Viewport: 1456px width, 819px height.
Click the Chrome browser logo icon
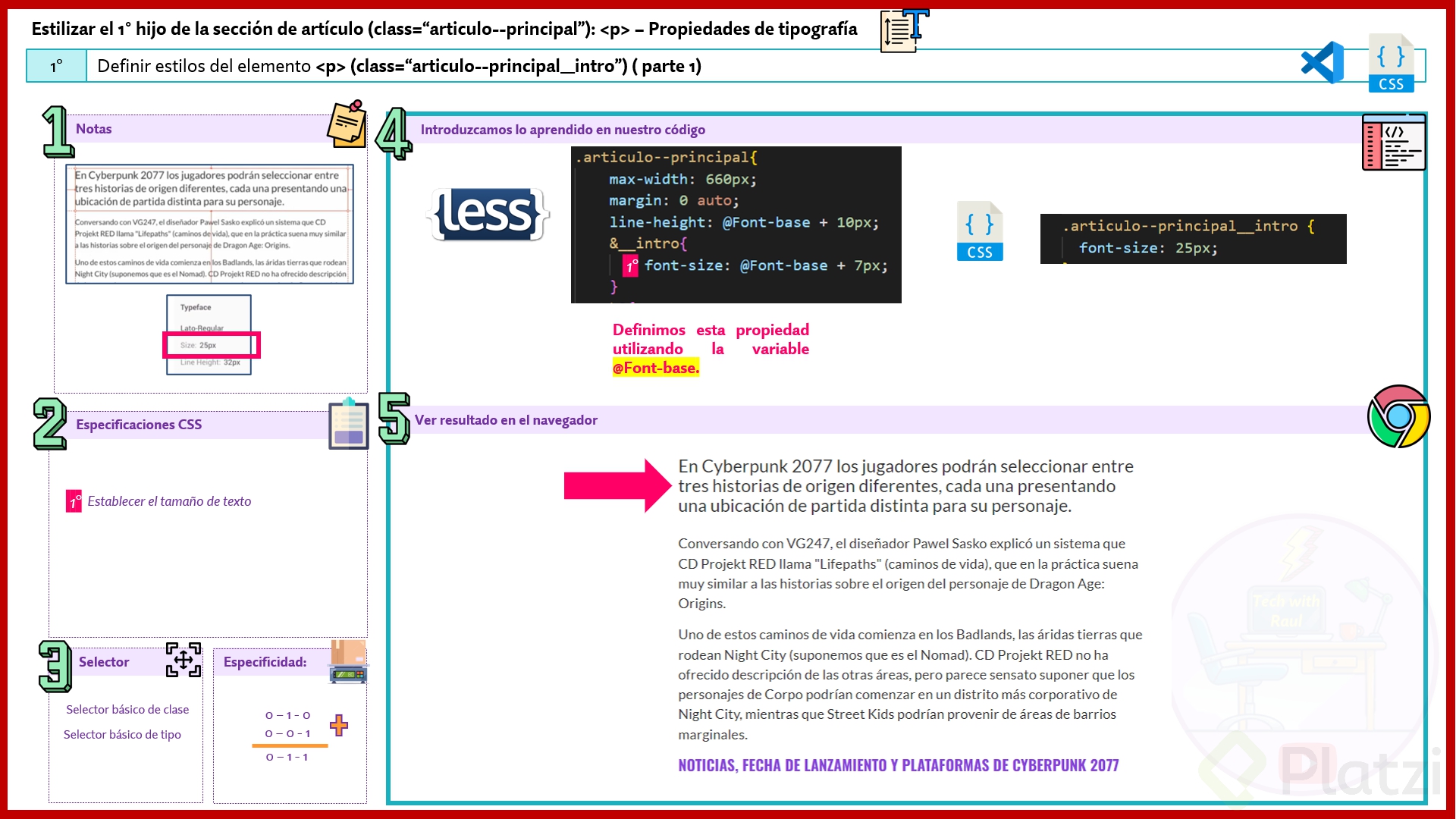click(x=1398, y=416)
